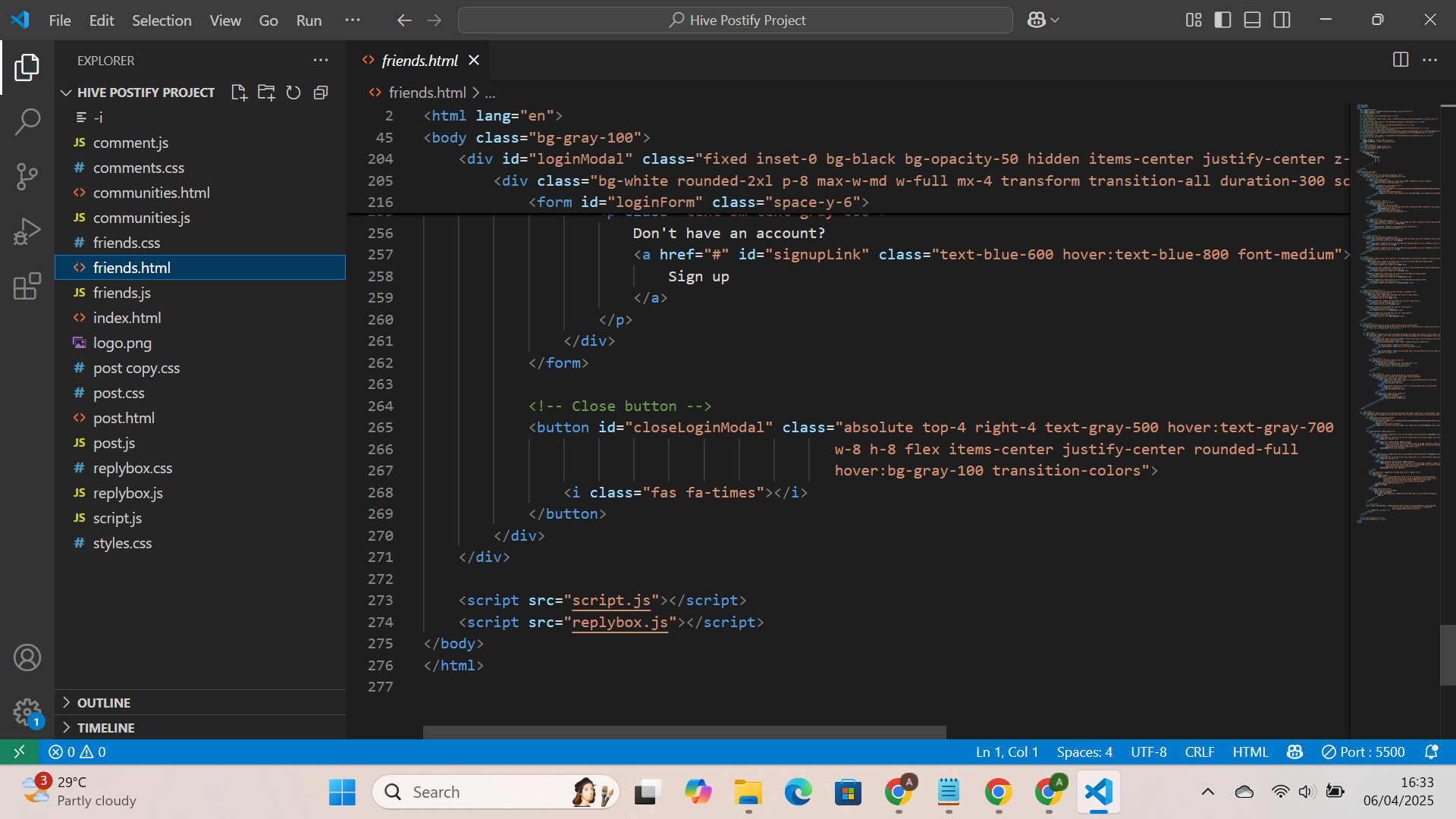Image resolution: width=1456 pixels, height=819 pixels.
Task: Open the Copilot chat icon in title bar
Action: [x=1036, y=20]
